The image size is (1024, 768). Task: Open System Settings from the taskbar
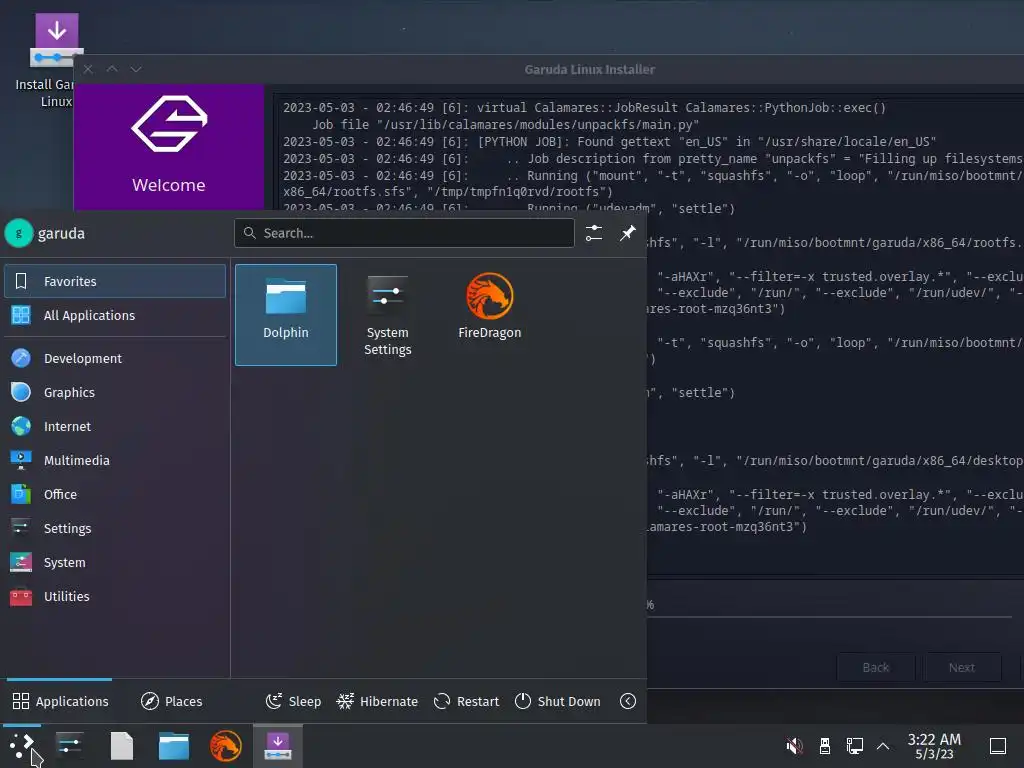[69, 745]
